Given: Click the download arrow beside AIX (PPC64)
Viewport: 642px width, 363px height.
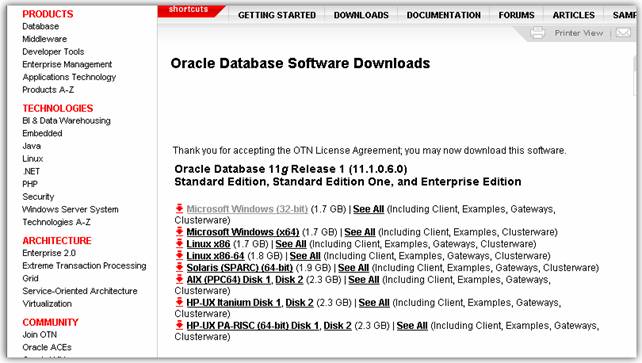Looking at the screenshot, I should pos(179,279).
